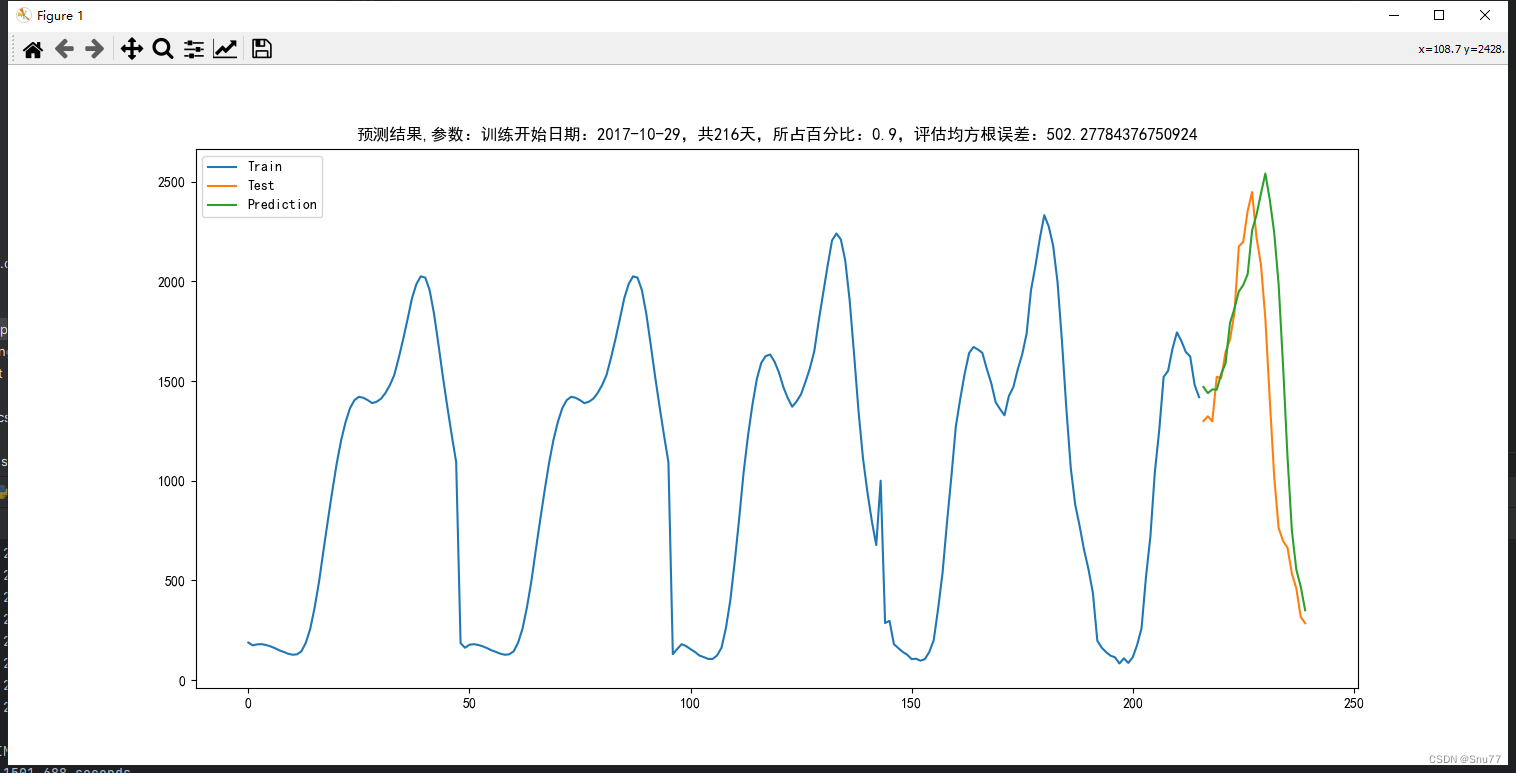Screen dimensions: 1516x773
Task: Go forward to next view arrow
Action: click(95, 49)
